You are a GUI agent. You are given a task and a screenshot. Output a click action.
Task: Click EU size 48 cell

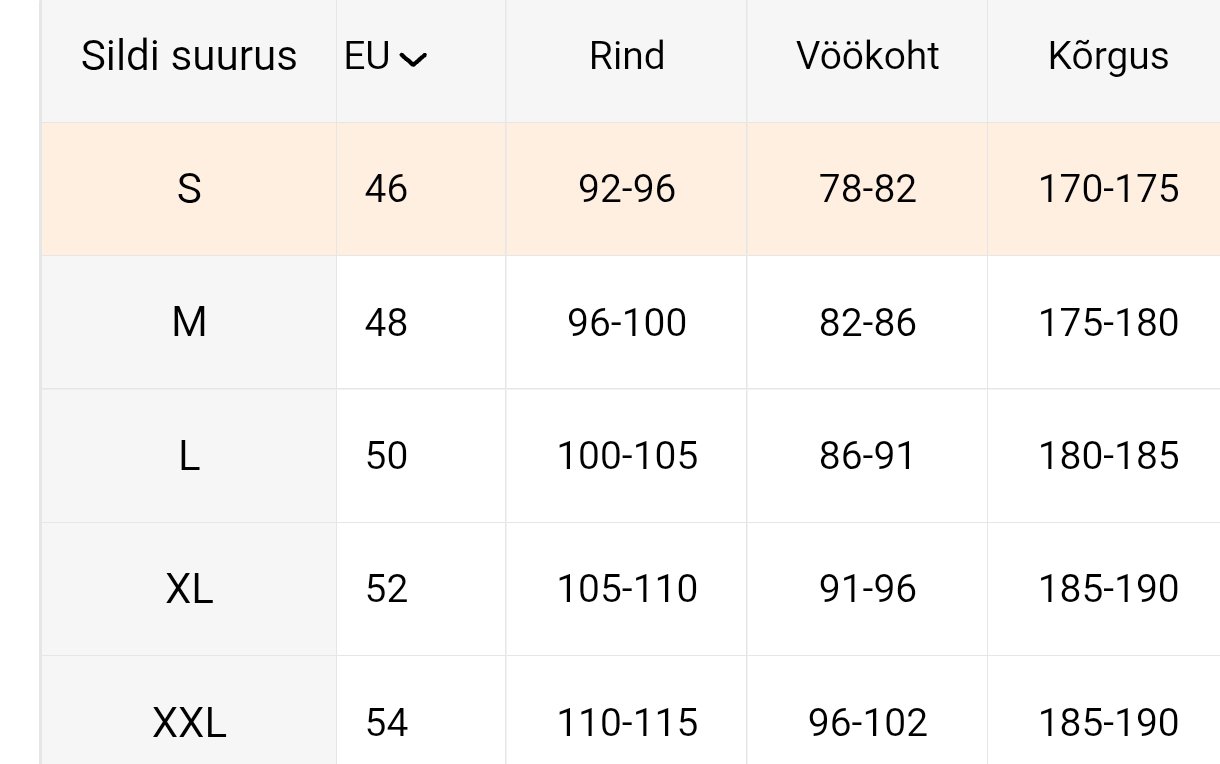[x=386, y=322]
